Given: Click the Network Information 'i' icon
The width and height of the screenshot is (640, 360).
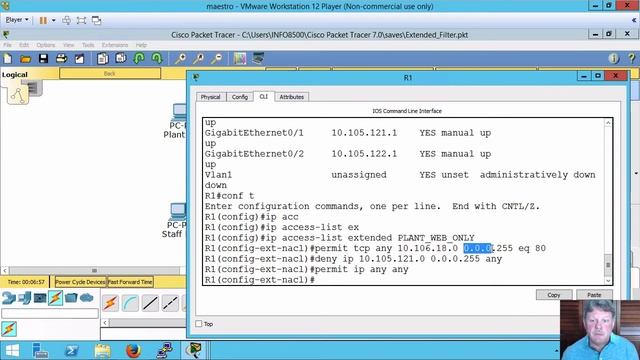Looking at the screenshot, I should (x=613, y=59).
